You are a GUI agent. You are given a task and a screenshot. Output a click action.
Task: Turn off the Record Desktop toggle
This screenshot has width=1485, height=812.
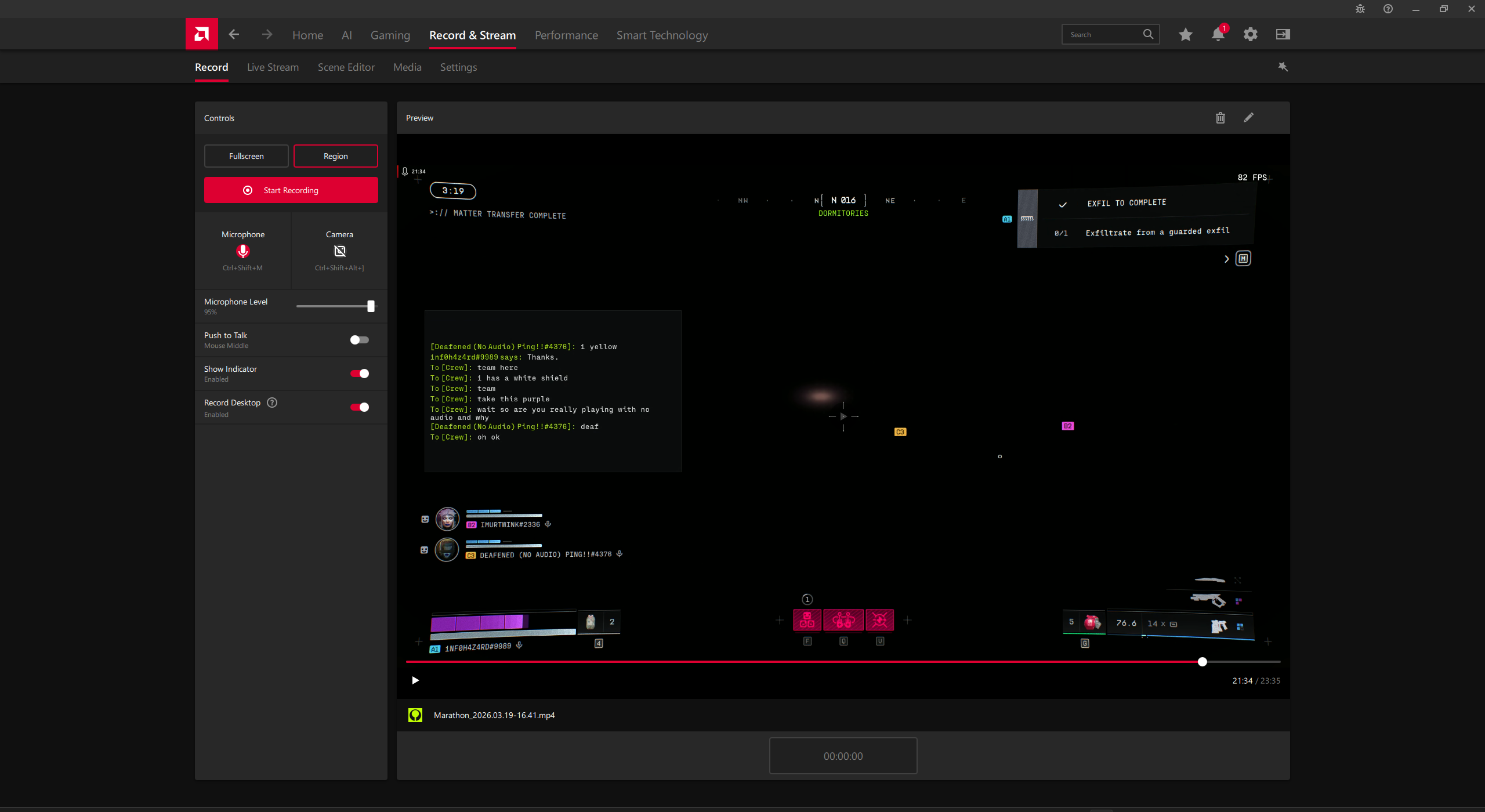coord(359,407)
